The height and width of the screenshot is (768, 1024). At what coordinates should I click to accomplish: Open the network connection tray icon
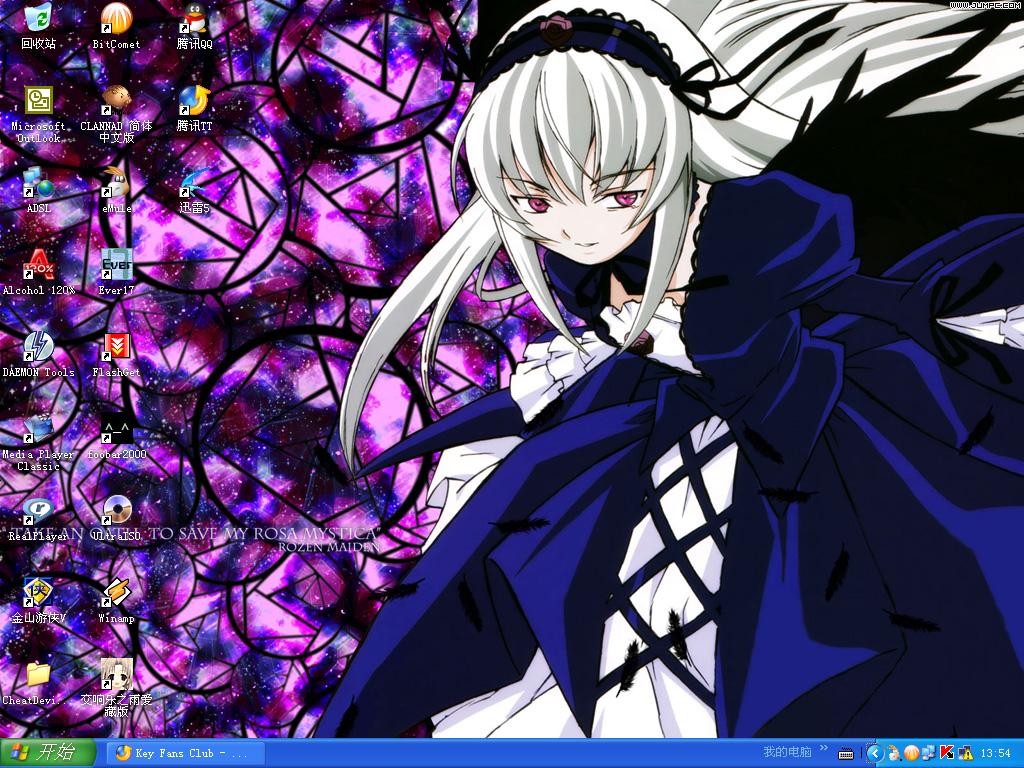[x=929, y=754]
